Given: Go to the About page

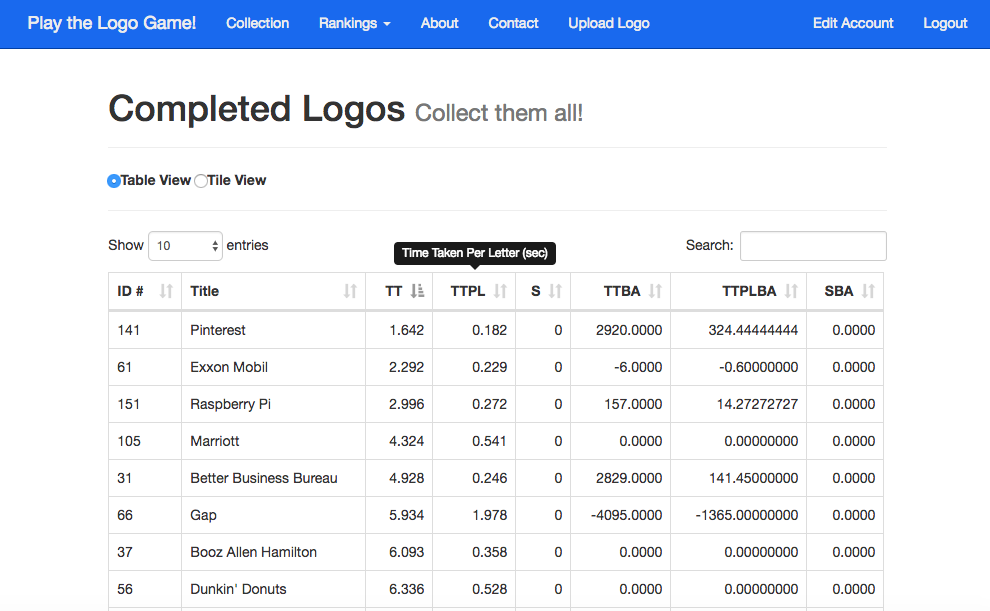Looking at the screenshot, I should (439, 23).
